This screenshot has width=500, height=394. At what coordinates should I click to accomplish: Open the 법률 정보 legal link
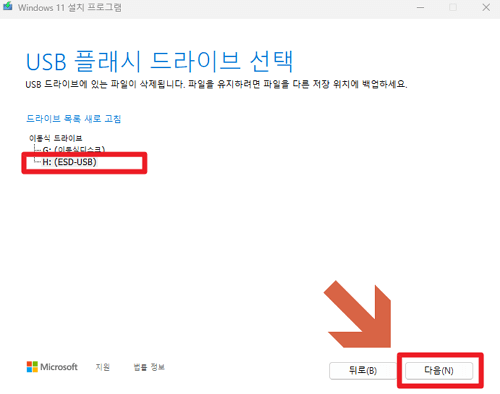pos(149,367)
